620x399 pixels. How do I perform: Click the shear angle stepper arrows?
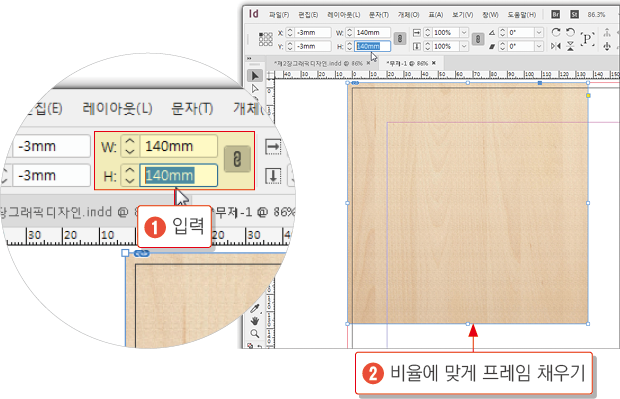(x=503, y=46)
